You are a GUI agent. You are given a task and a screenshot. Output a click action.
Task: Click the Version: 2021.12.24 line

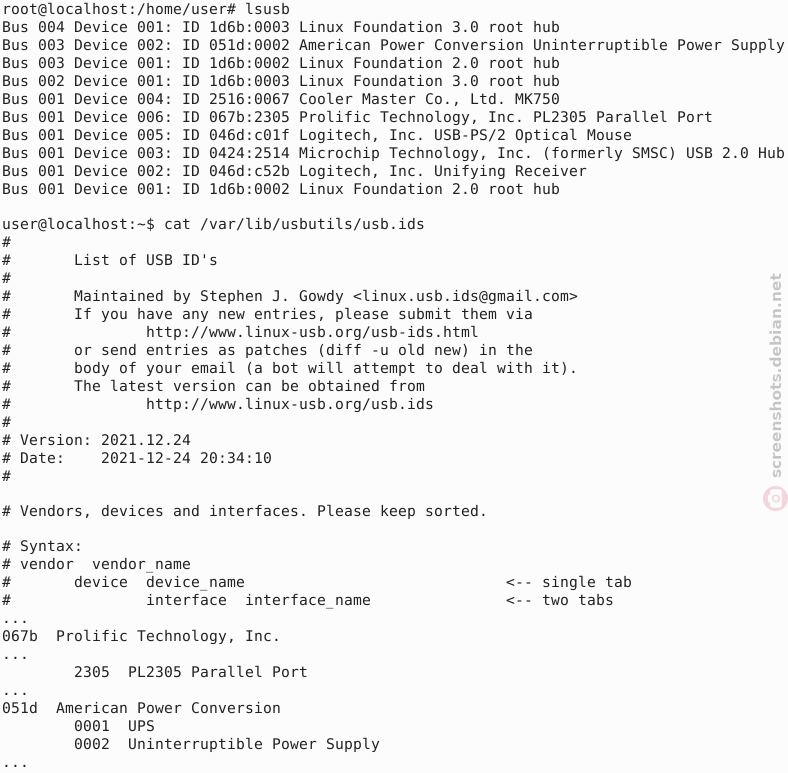(x=96, y=440)
